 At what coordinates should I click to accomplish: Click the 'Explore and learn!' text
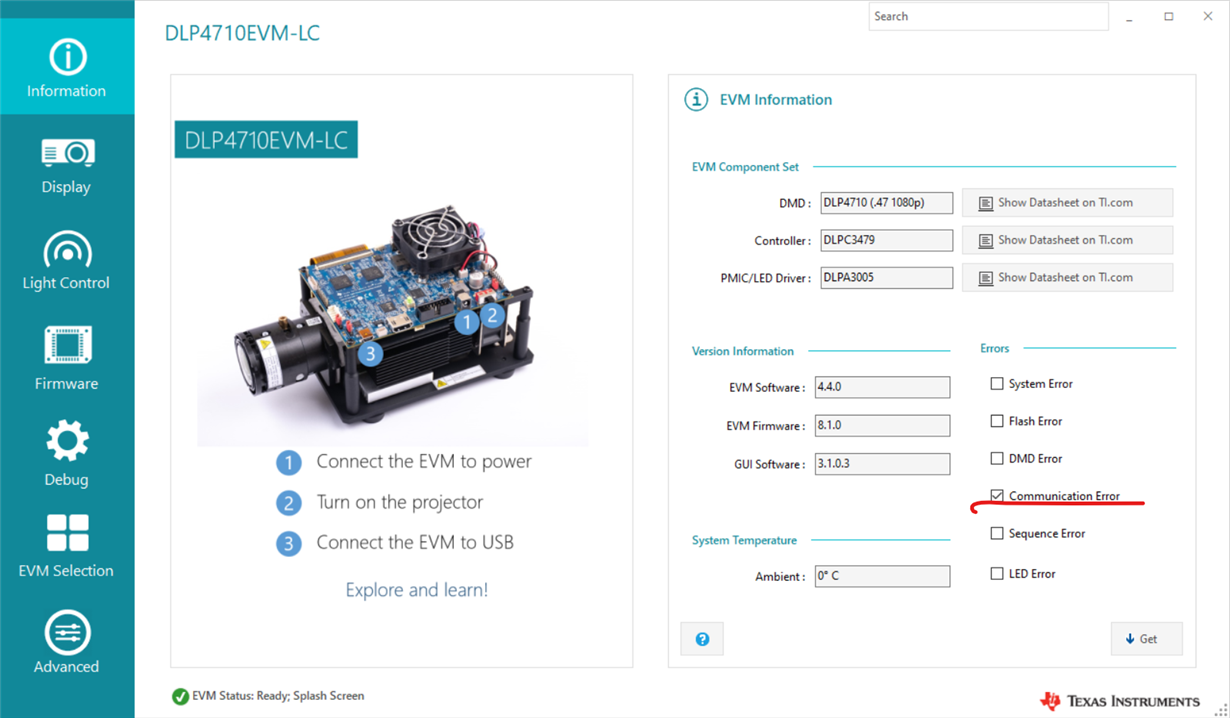point(417,590)
